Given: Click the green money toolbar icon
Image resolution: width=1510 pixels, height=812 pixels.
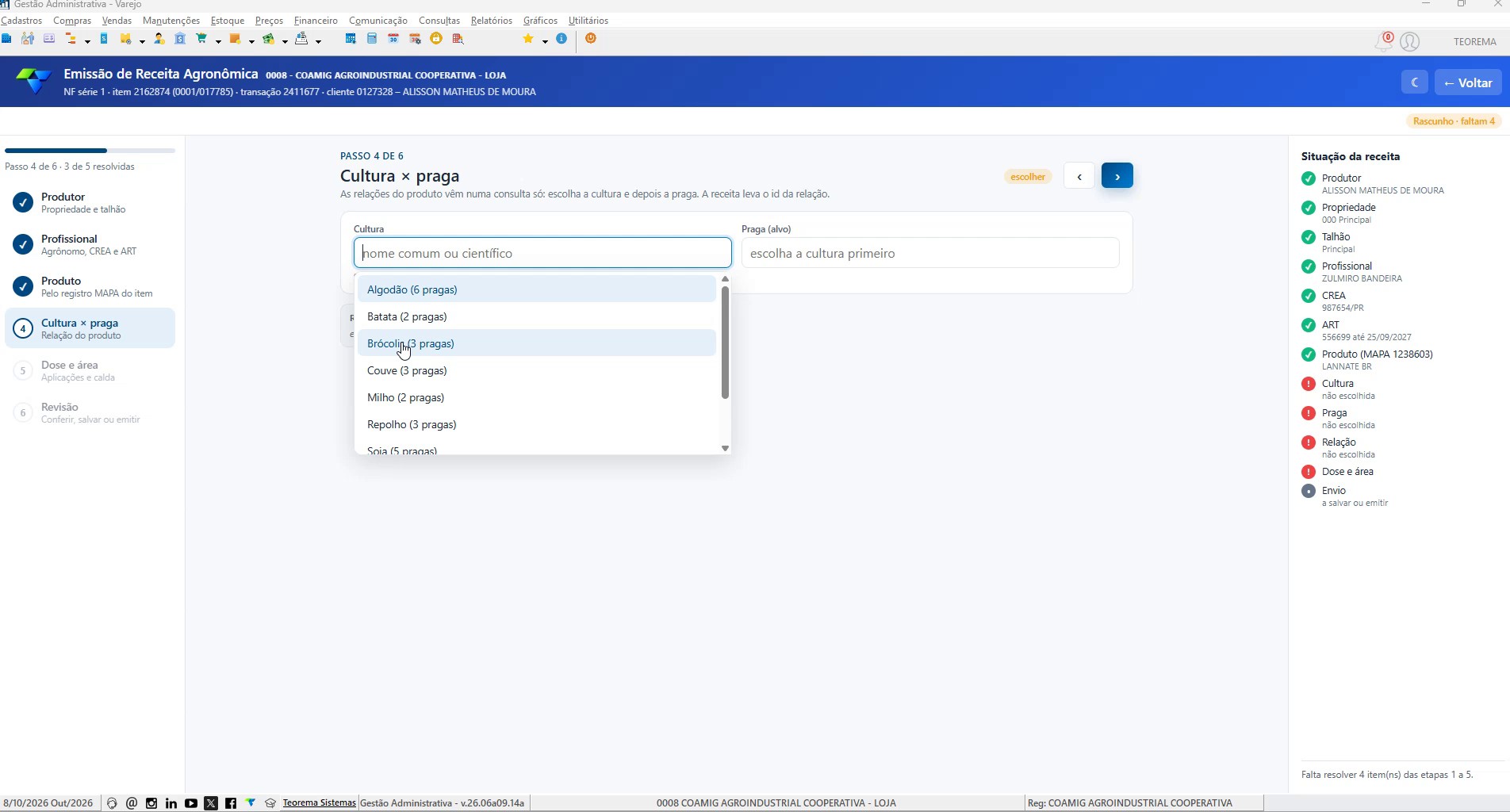Looking at the screenshot, I should 269,38.
